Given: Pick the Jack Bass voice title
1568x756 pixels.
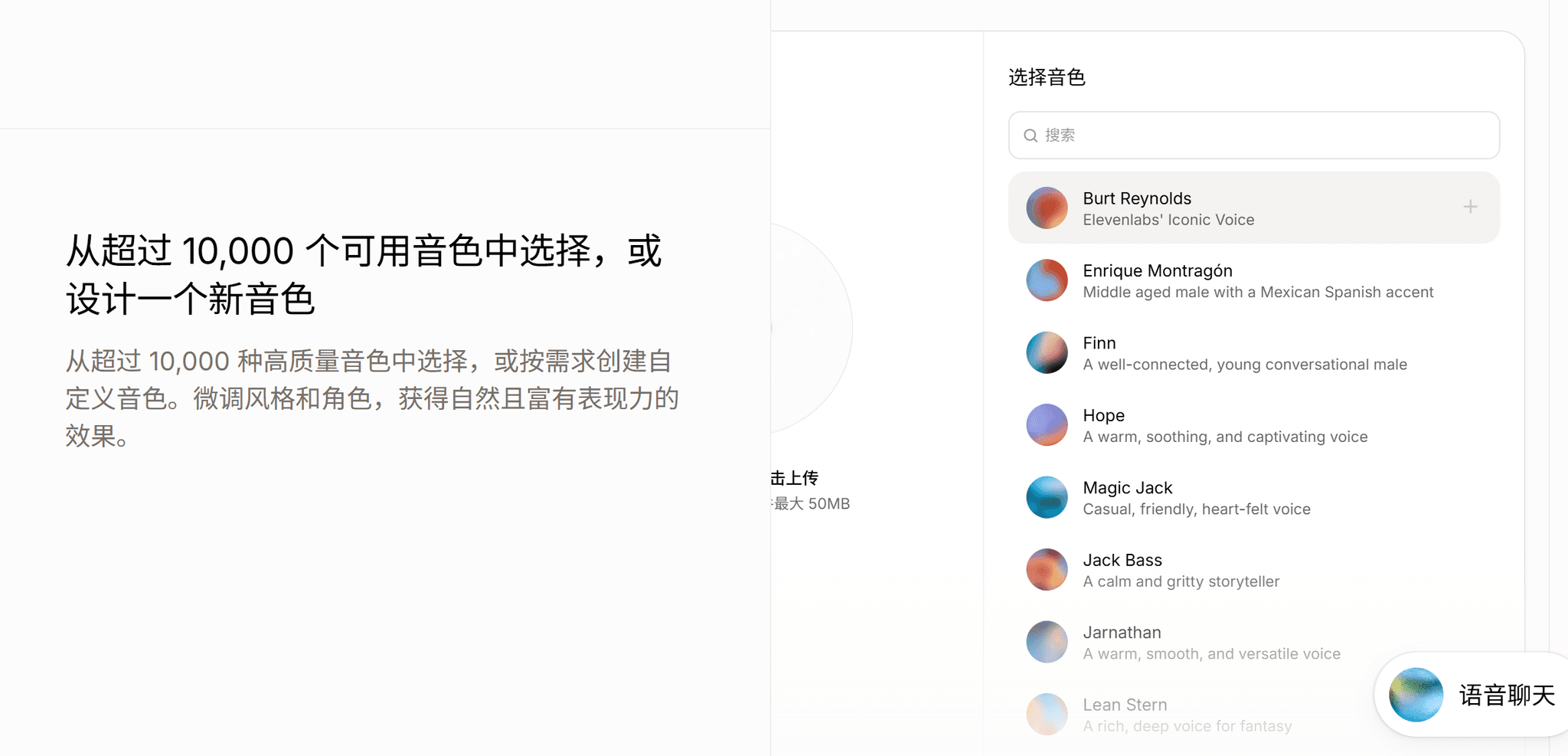Looking at the screenshot, I should (1122, 560).
